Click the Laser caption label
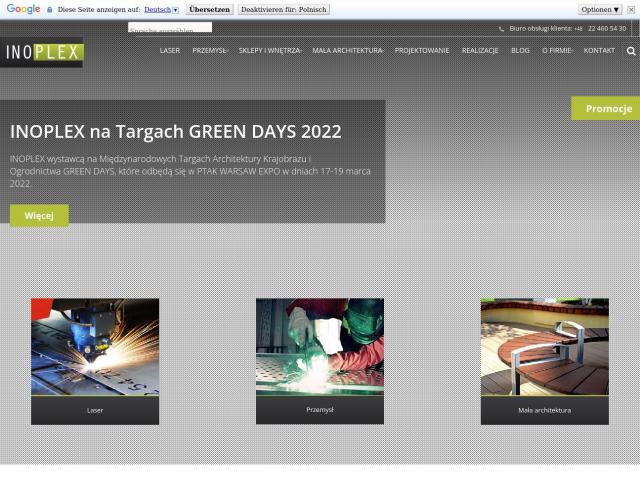Image resolution: width=640 pixels, height=480 pixels. [x=95, y=411]
